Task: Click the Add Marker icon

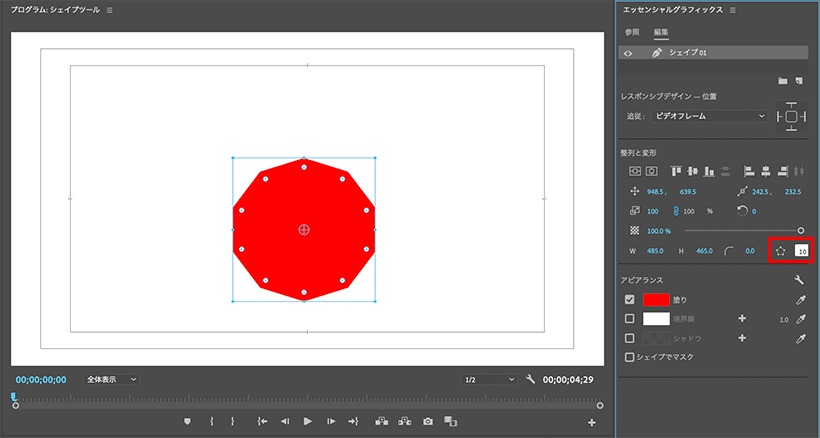Action: pos(187,421)
